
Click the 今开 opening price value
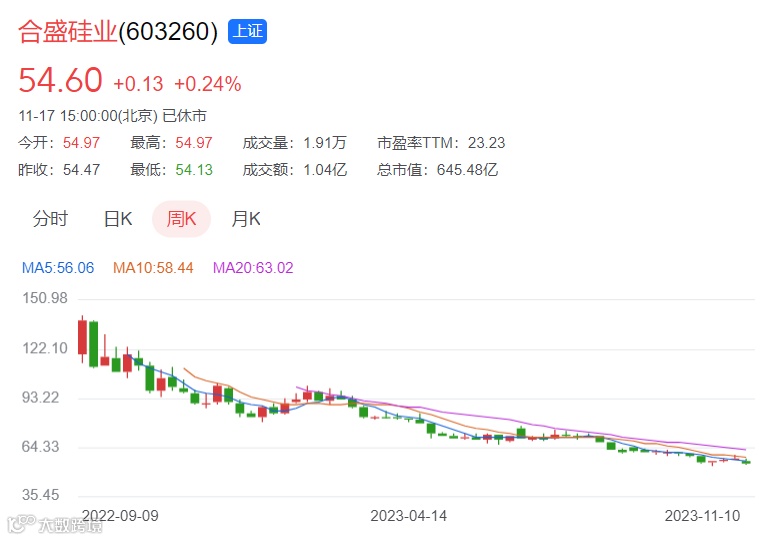81,143
